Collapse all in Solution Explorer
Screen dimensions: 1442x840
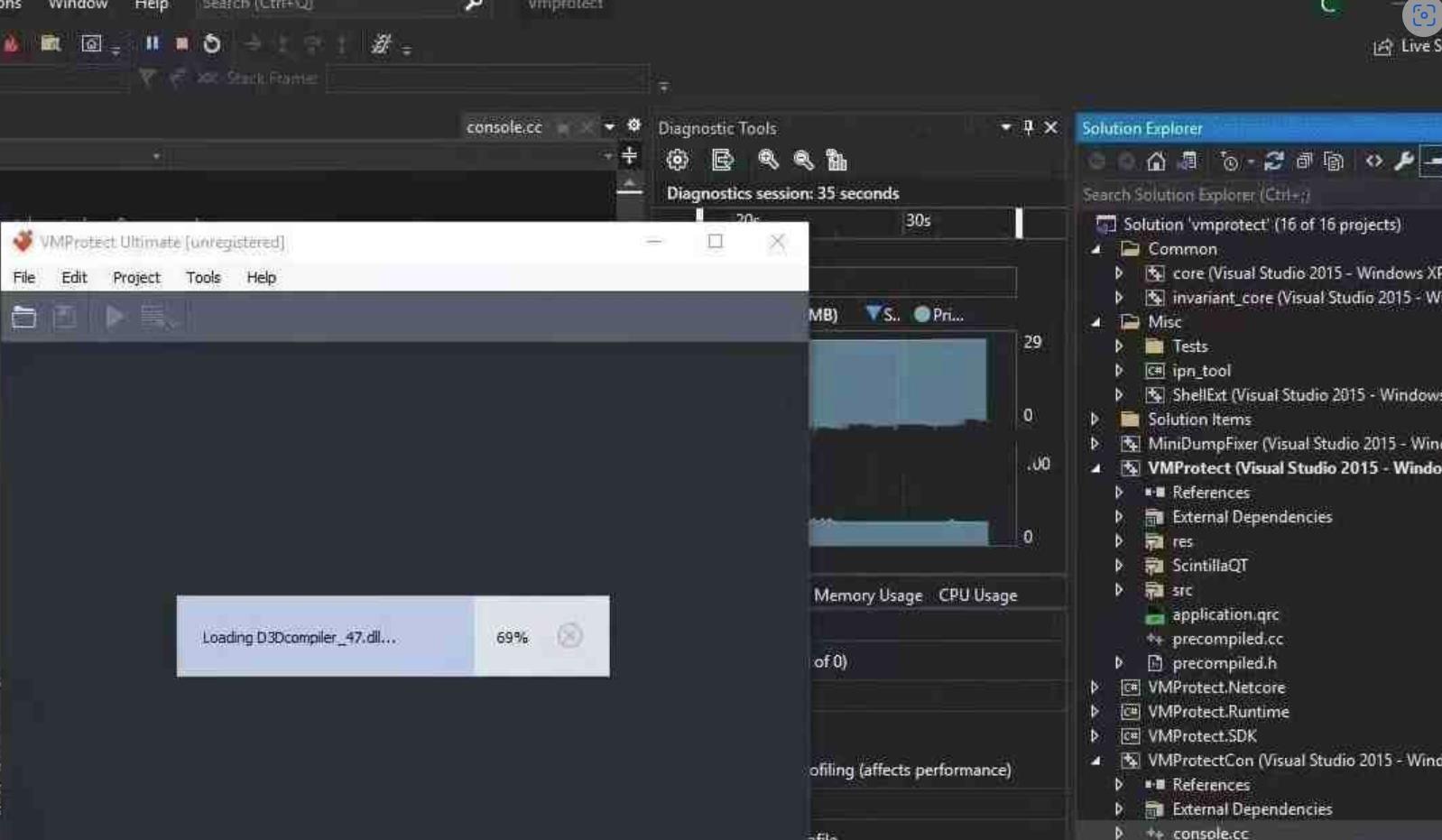[x=1304, y=162]
